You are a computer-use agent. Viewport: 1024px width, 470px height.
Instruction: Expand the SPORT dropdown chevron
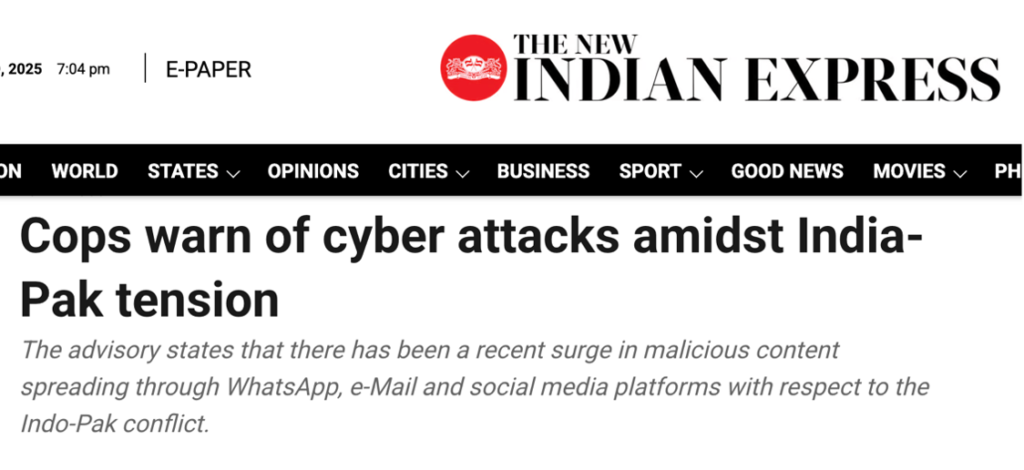[696, 174]
